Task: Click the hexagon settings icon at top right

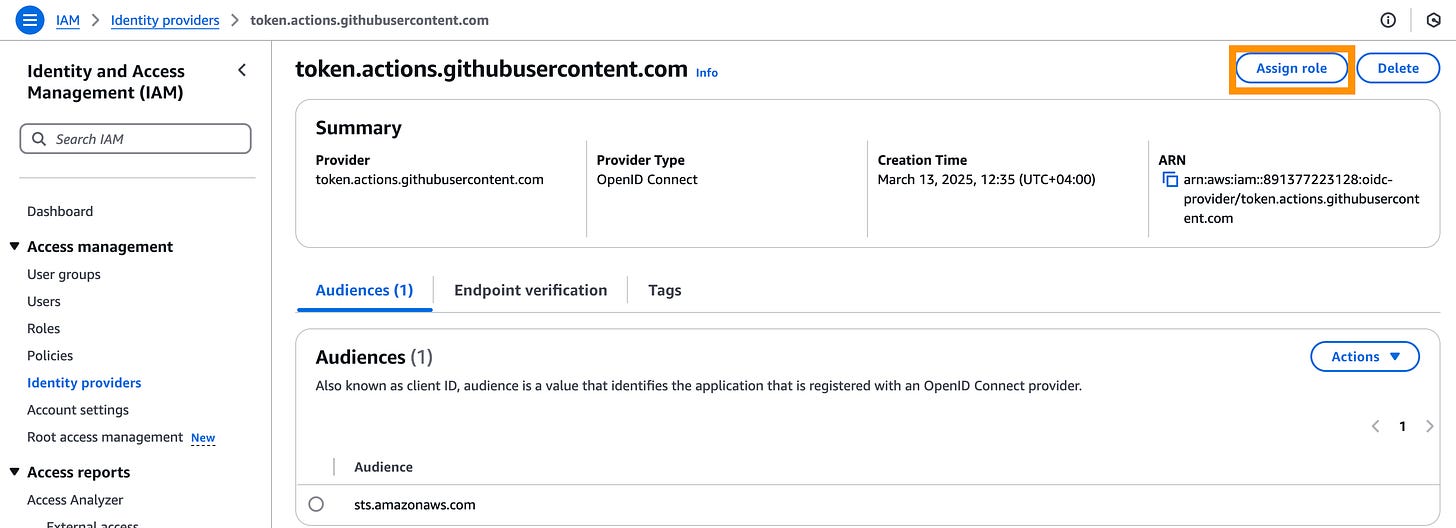Action: (1433, 19)
